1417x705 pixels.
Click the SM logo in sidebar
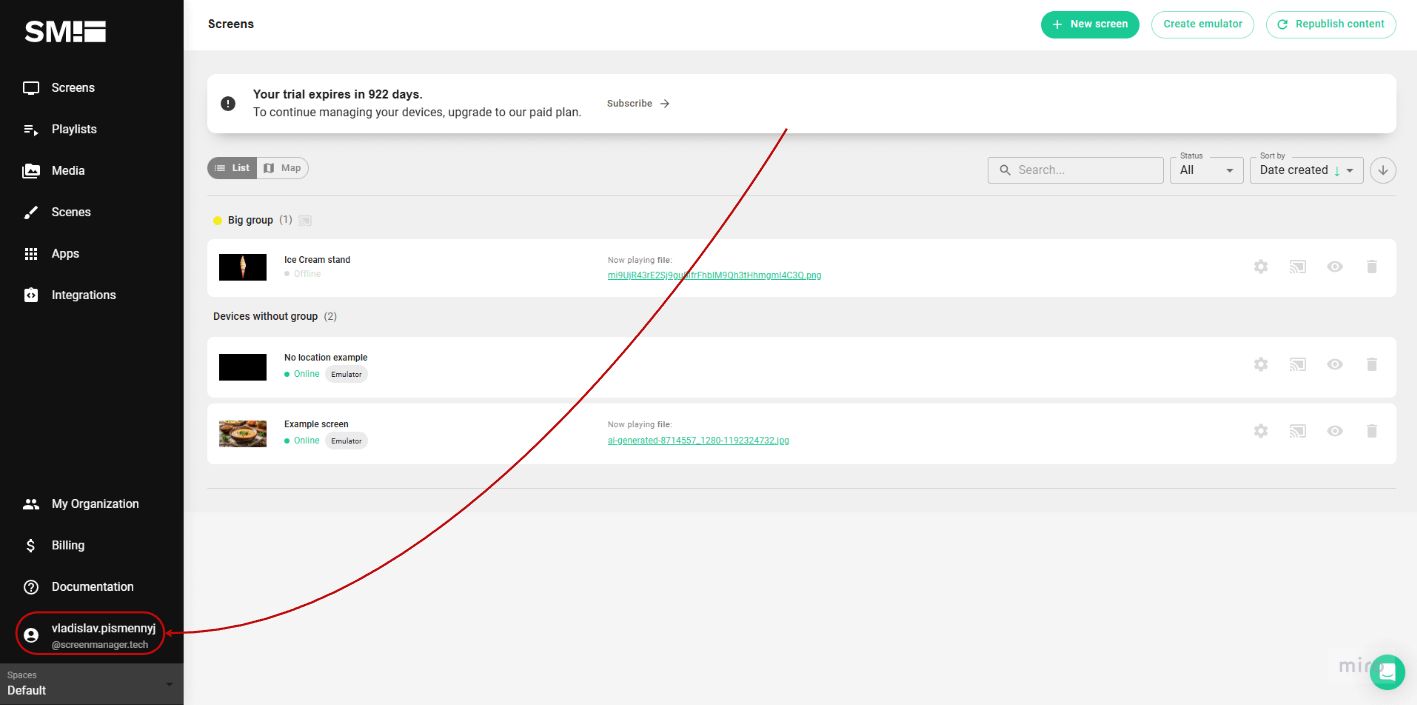click(x=65, y=32)
